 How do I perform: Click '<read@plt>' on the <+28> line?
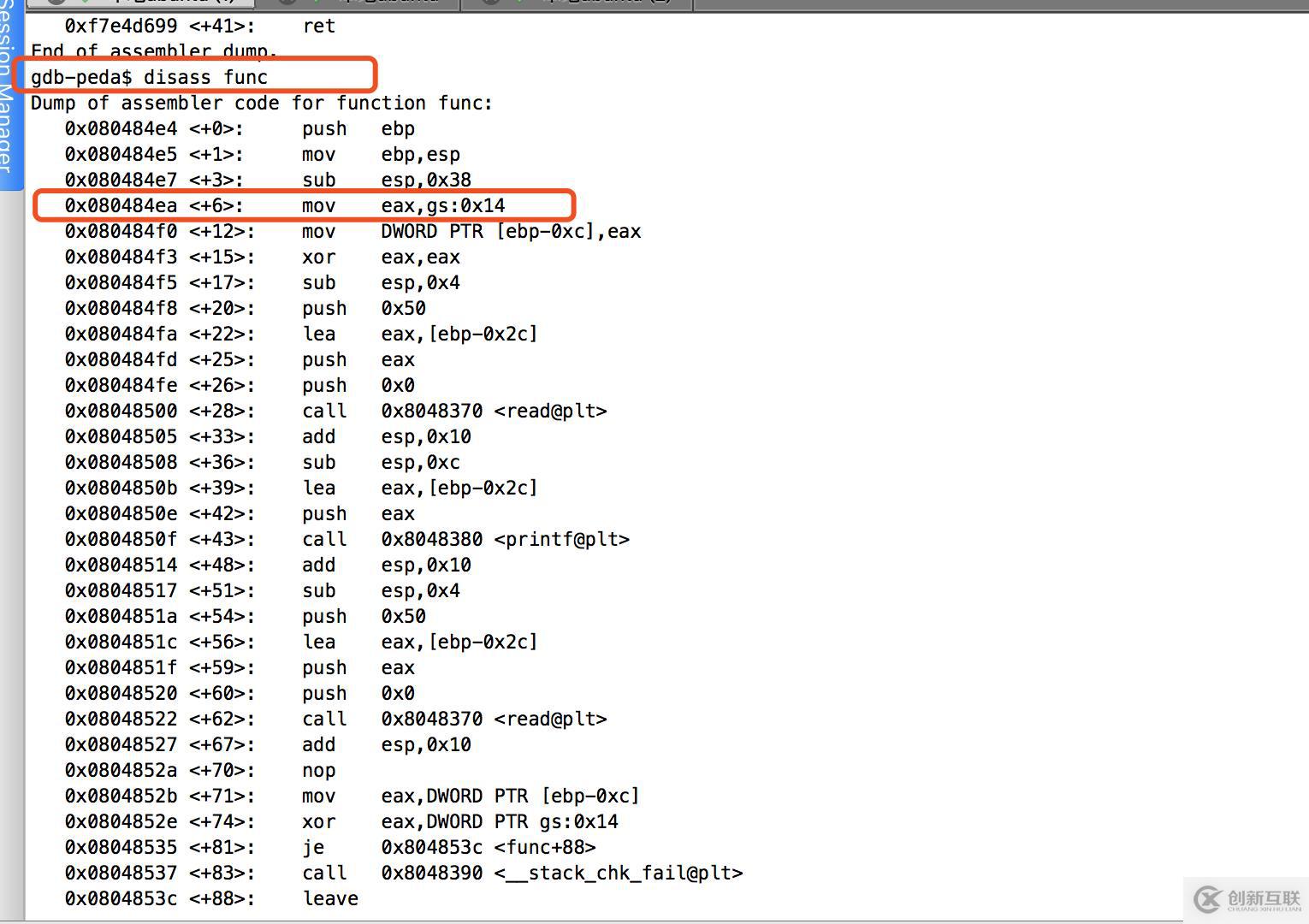550,411
